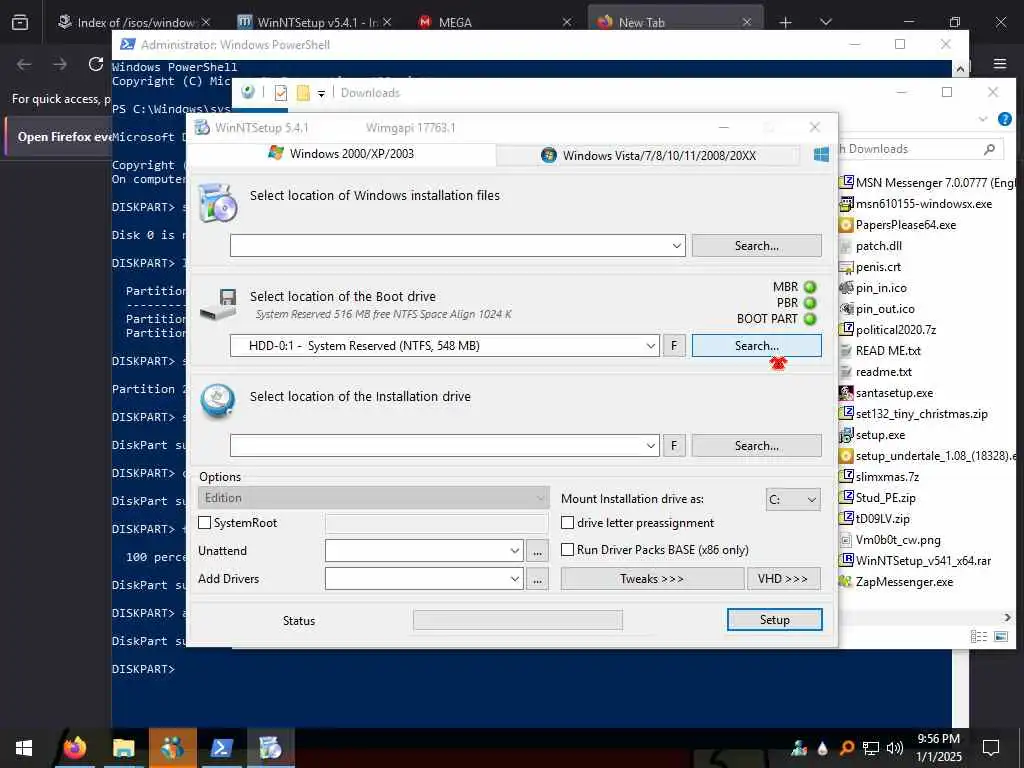Expand the Boot drive HDD-0:1 dropdown
This screenshot has height=768, width=1024.
650,346
